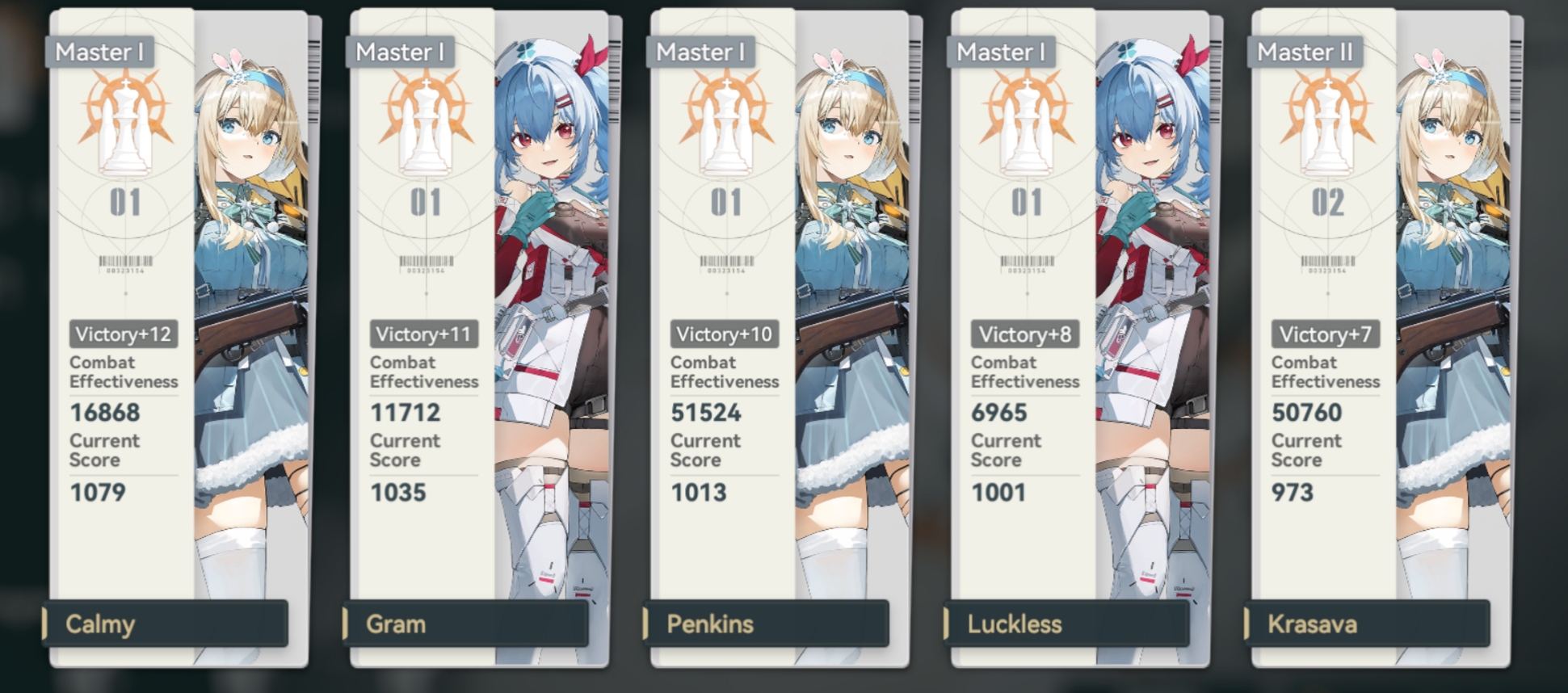Open the Luckless player name bar

click(1067, 624)
